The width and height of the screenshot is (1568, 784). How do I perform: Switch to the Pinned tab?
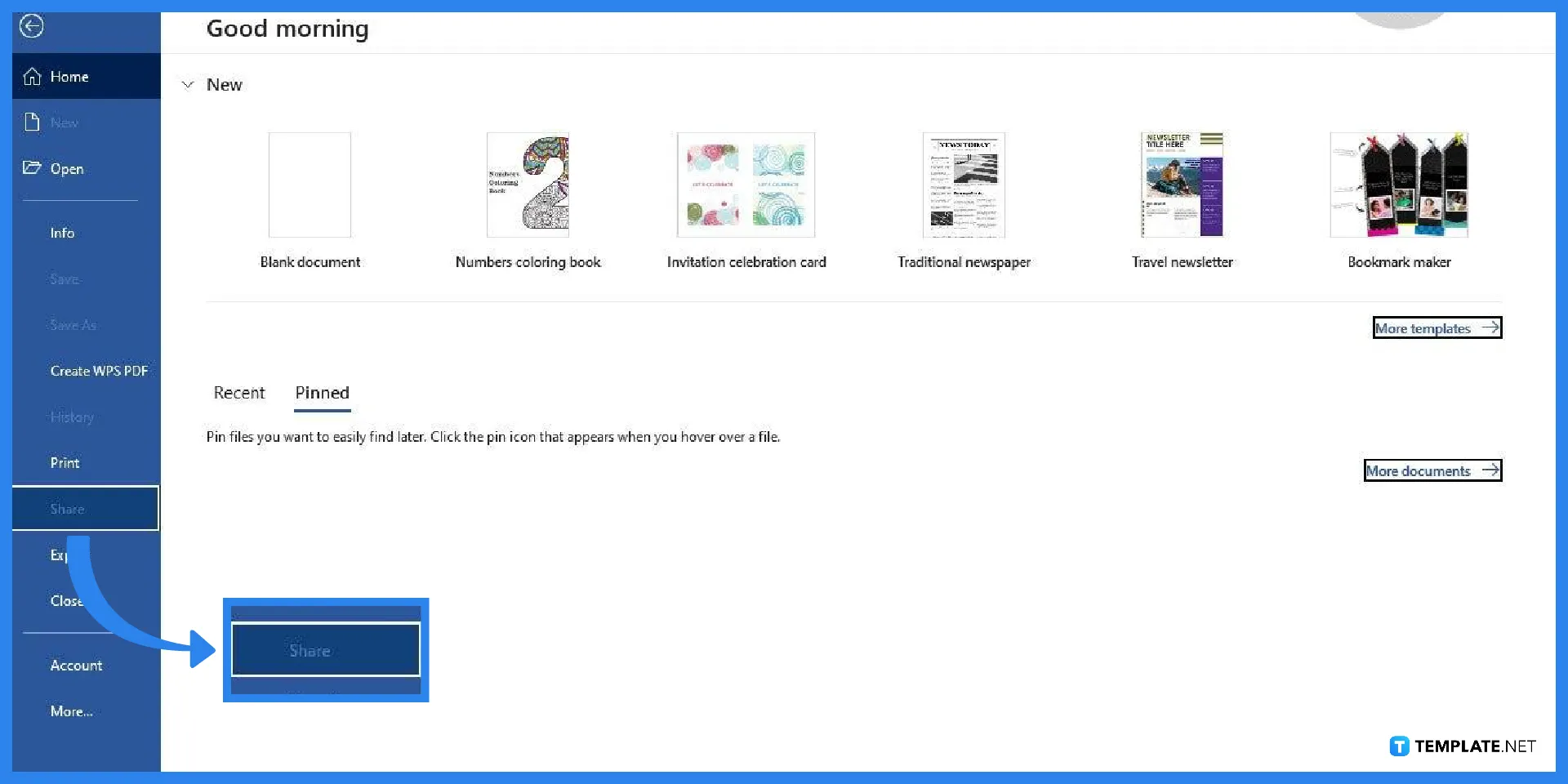coord(322,393)
